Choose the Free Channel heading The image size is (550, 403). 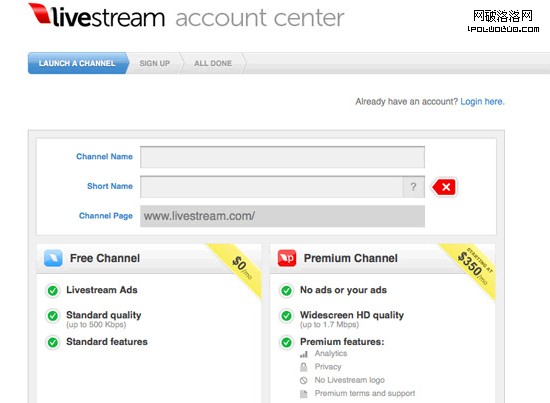[105, 258]
